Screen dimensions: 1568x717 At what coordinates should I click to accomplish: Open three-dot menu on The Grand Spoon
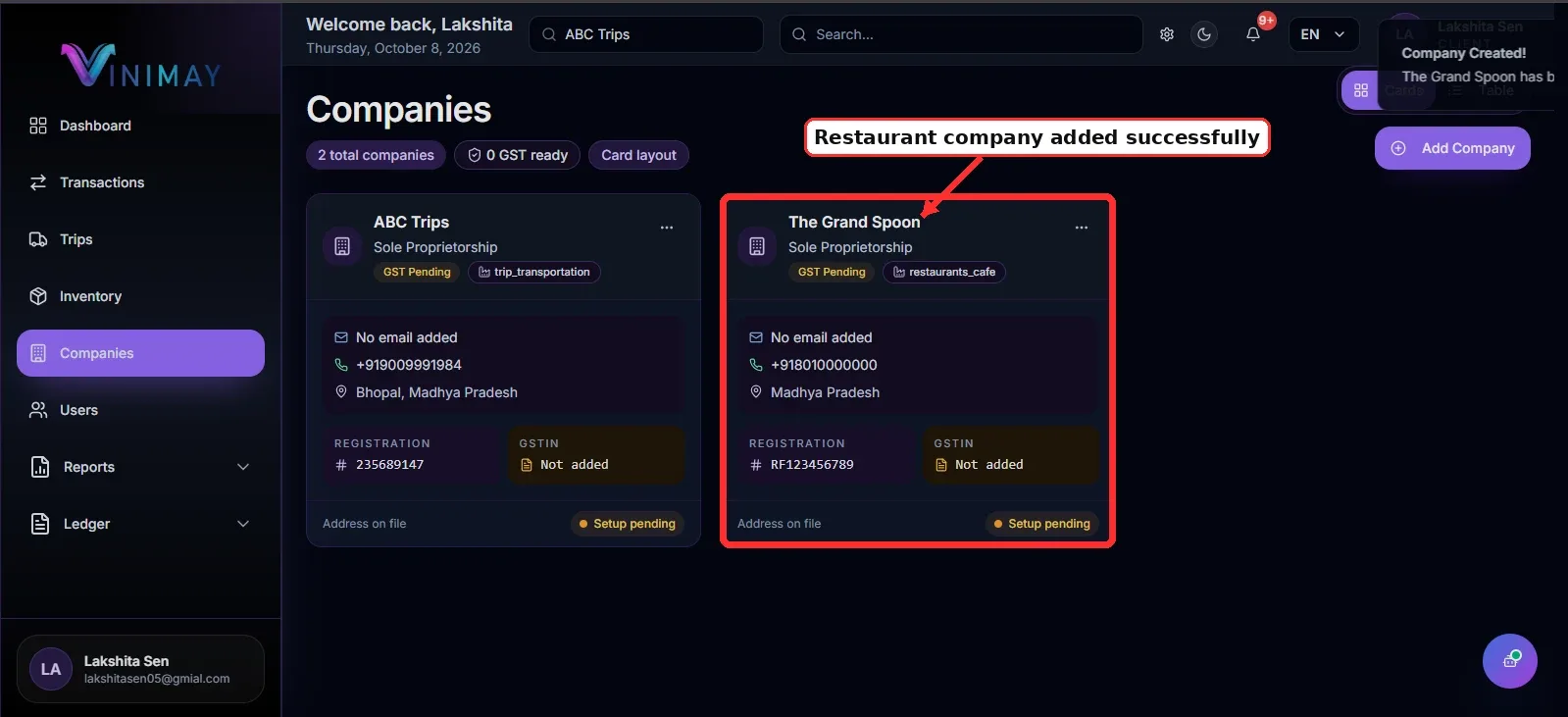click(1082, 228)
